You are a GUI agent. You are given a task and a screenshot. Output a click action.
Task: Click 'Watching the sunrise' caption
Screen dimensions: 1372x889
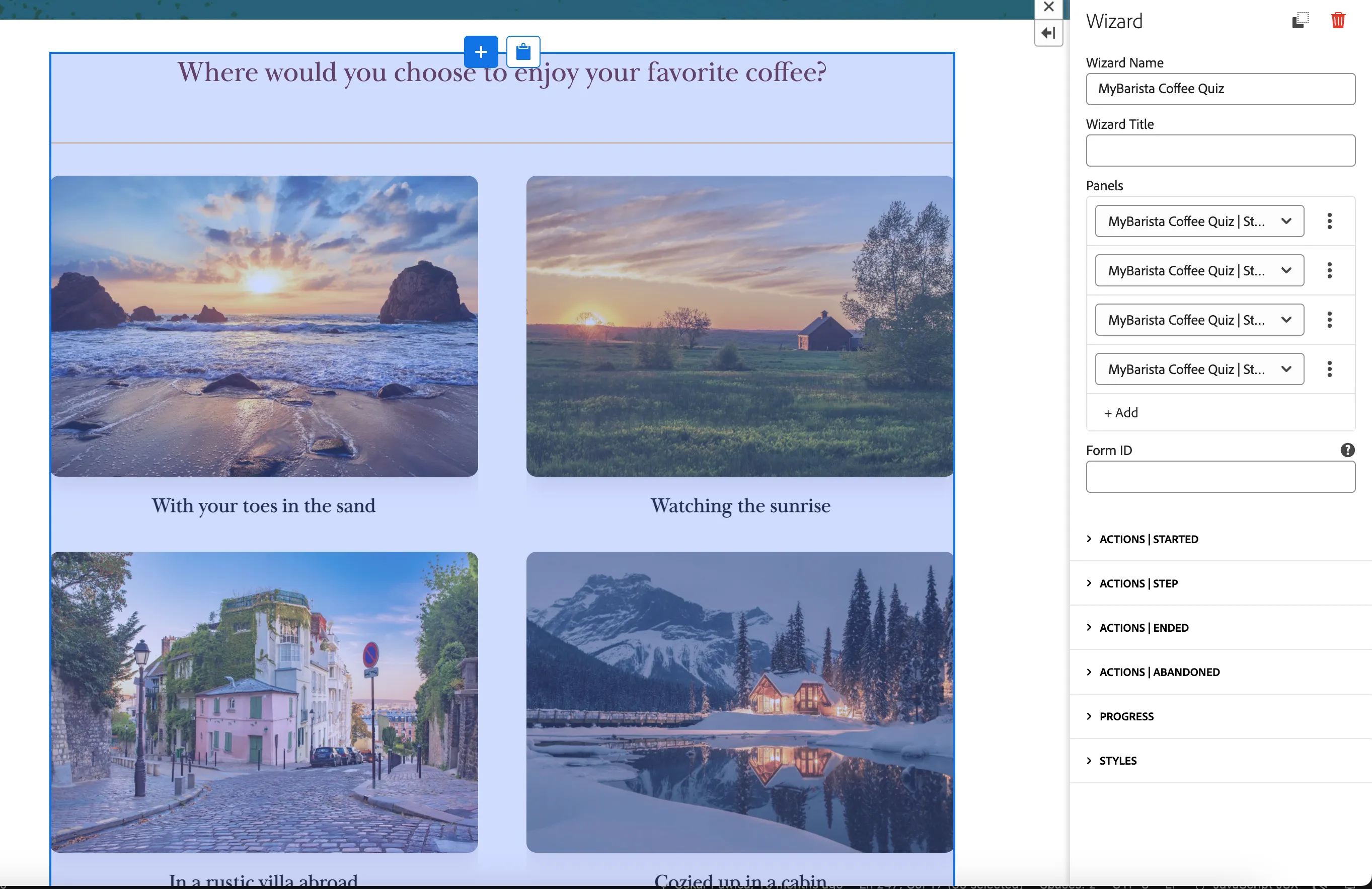click(x=740, y=505)
